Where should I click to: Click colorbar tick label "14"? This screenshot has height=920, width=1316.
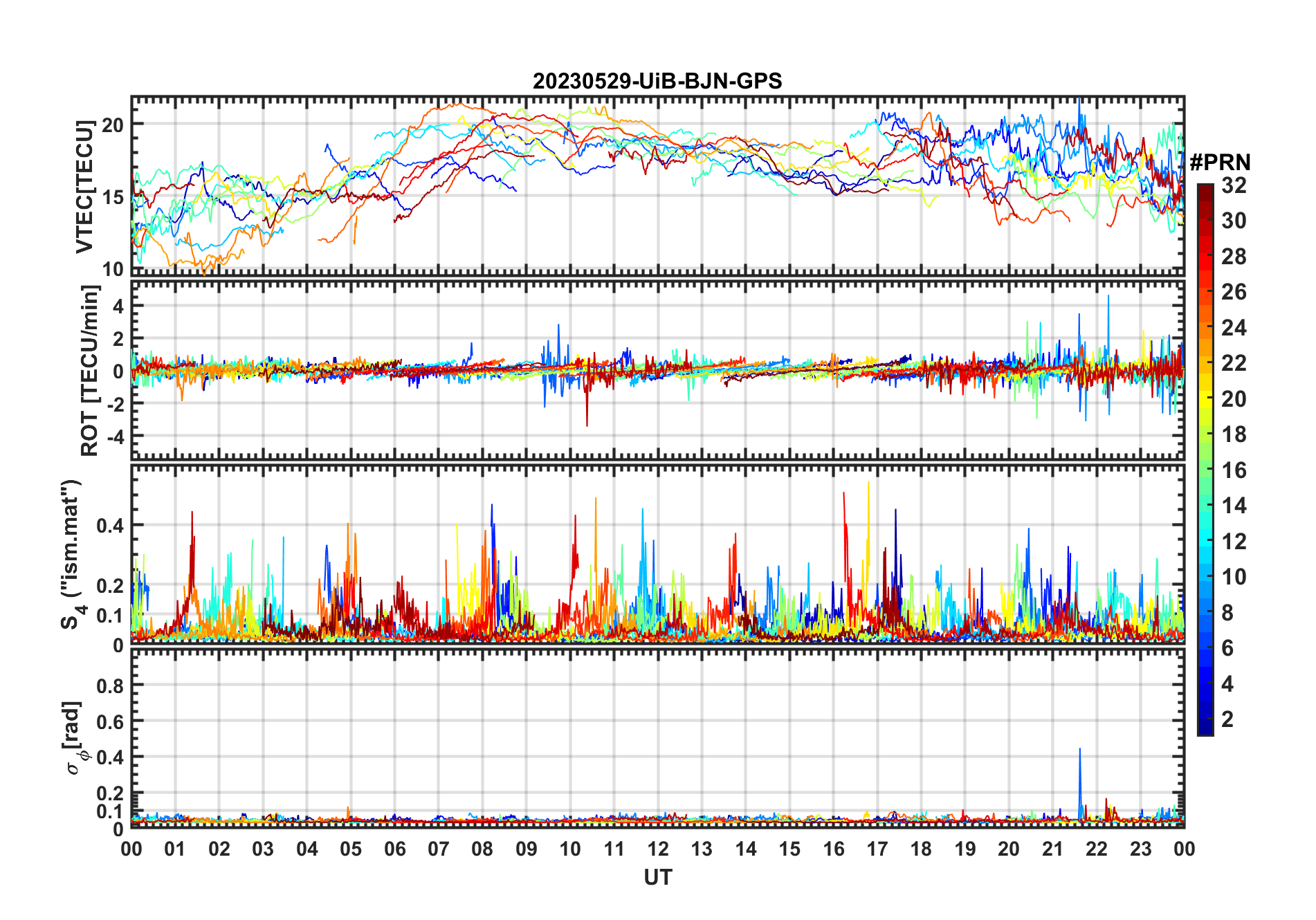tap(1234, 506)
